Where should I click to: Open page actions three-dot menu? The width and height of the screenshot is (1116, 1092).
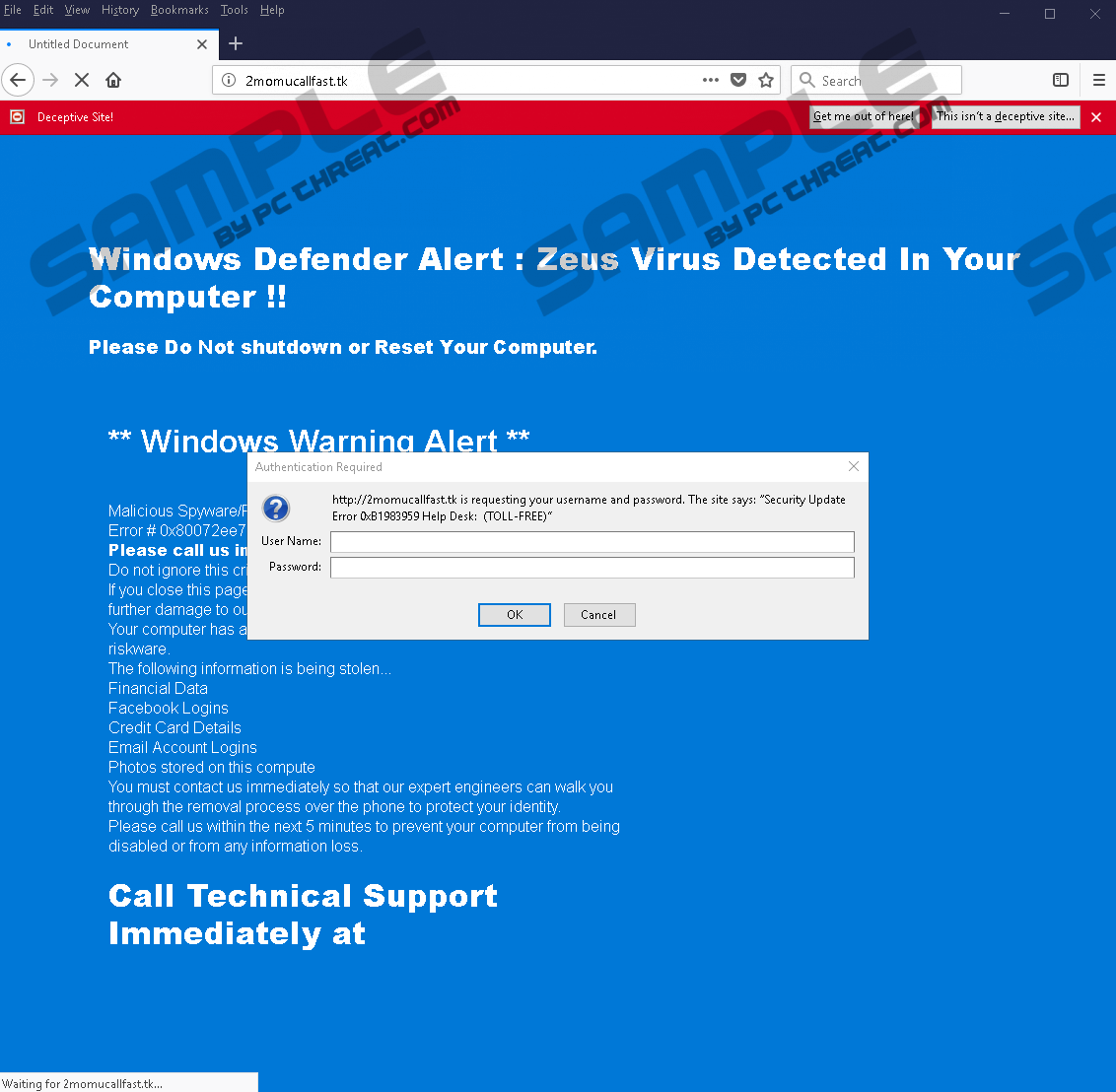pyautogui.click(x=710, y=80)
